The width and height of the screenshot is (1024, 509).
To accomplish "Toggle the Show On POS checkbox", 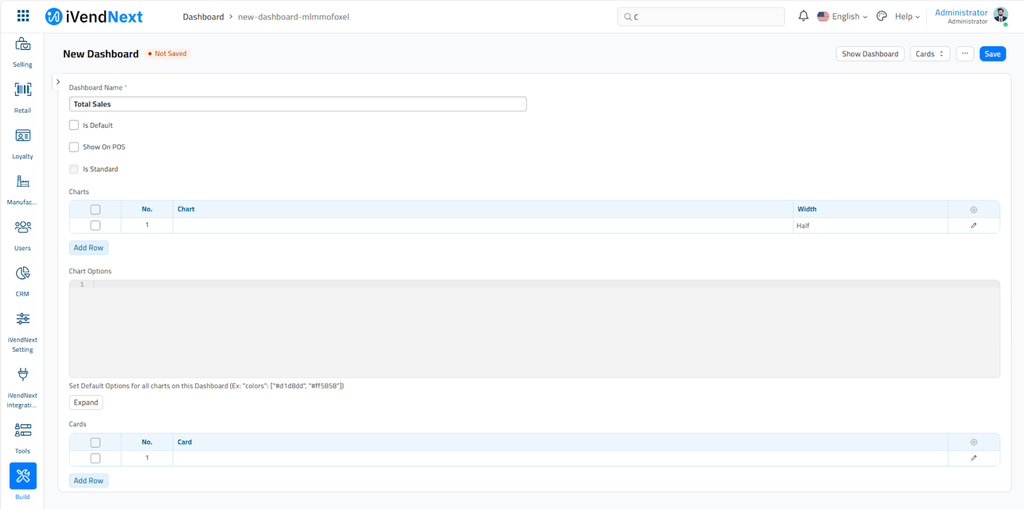I will pyautogui.click(x=74, y=147).
